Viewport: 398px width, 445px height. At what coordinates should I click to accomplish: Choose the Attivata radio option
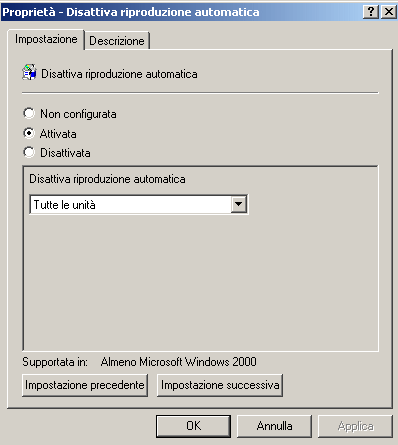click(x=29, y=133)
